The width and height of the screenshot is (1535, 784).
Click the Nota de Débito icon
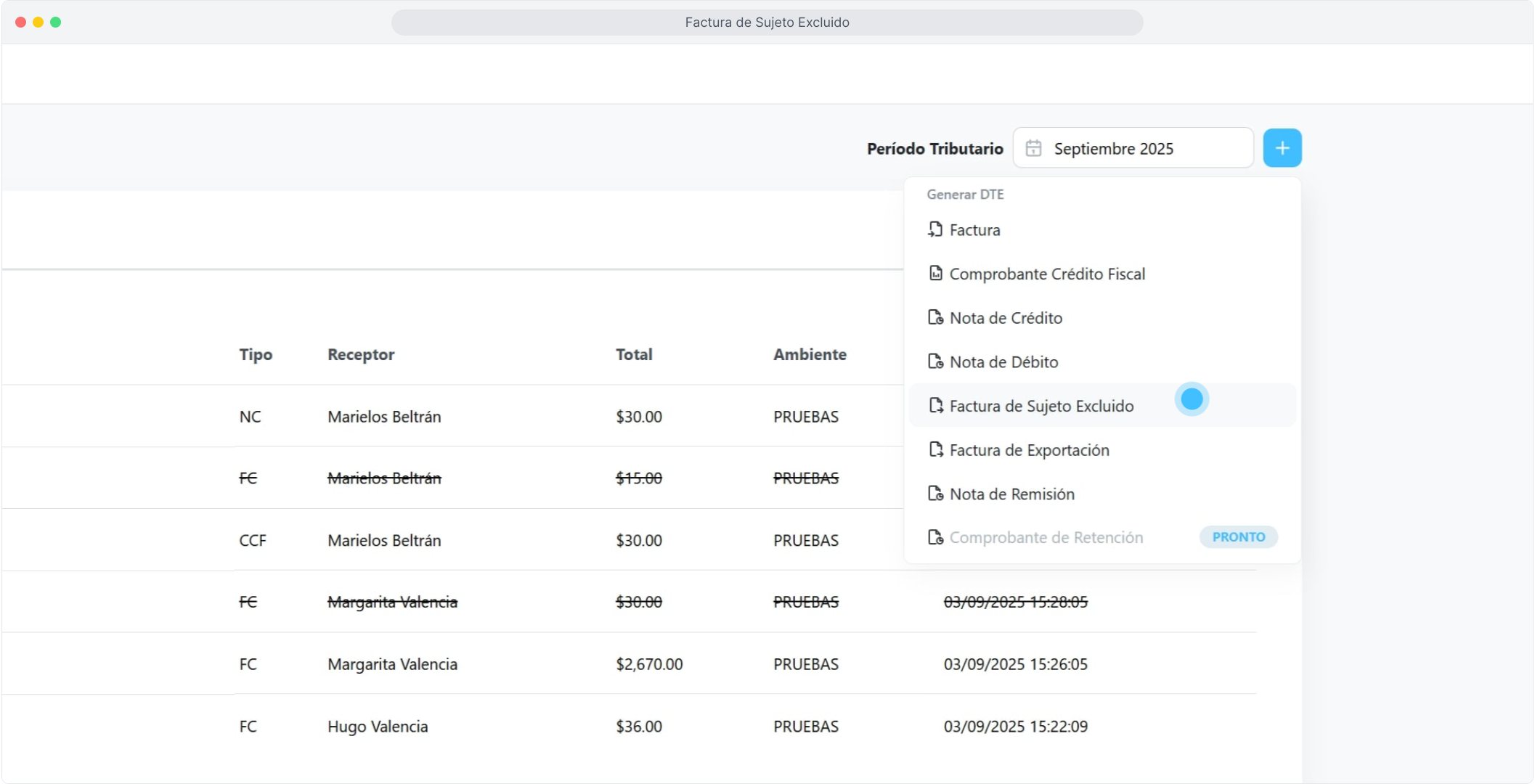[935, 362]
